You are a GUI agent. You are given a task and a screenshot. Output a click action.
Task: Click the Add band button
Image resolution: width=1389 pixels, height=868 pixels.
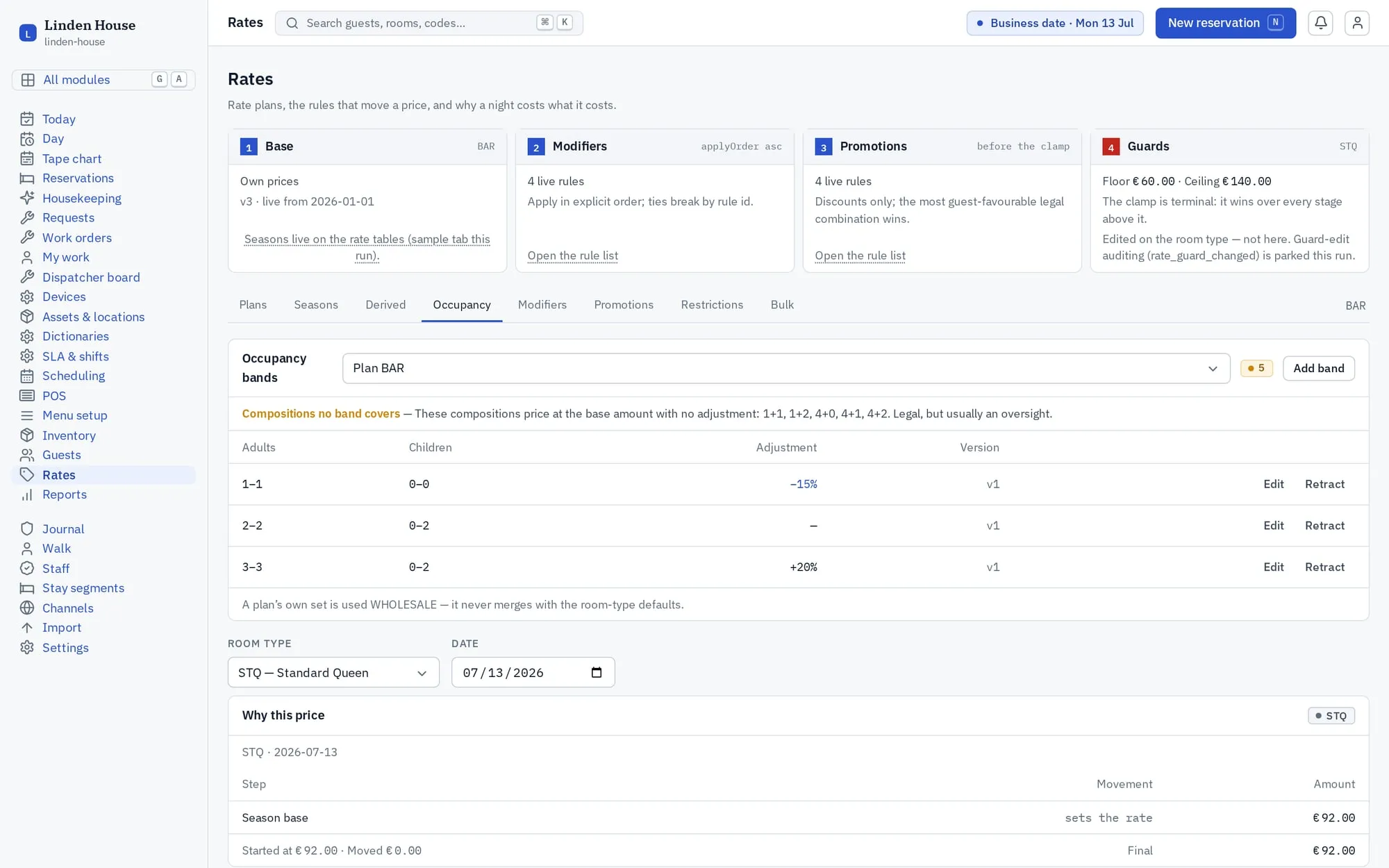pyautogui.click(x=1318, y=368)
